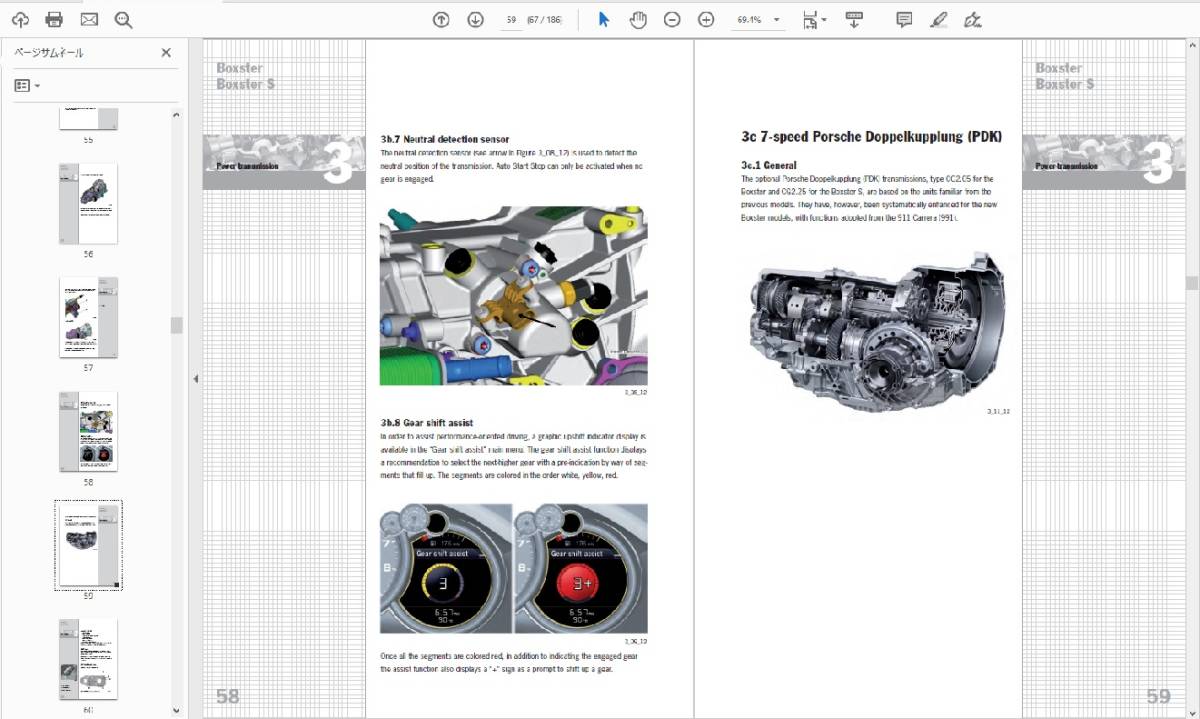Collapse the left navigation pane arrow
This screenshot has width=1200, height=719.
pos(195,379)
